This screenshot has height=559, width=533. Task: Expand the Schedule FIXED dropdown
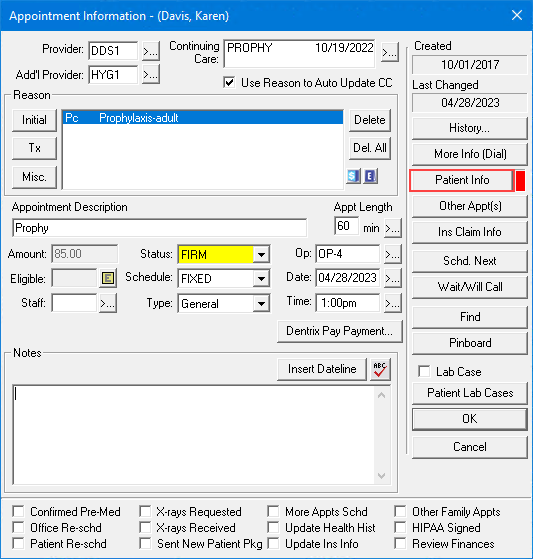click(261, 278)
